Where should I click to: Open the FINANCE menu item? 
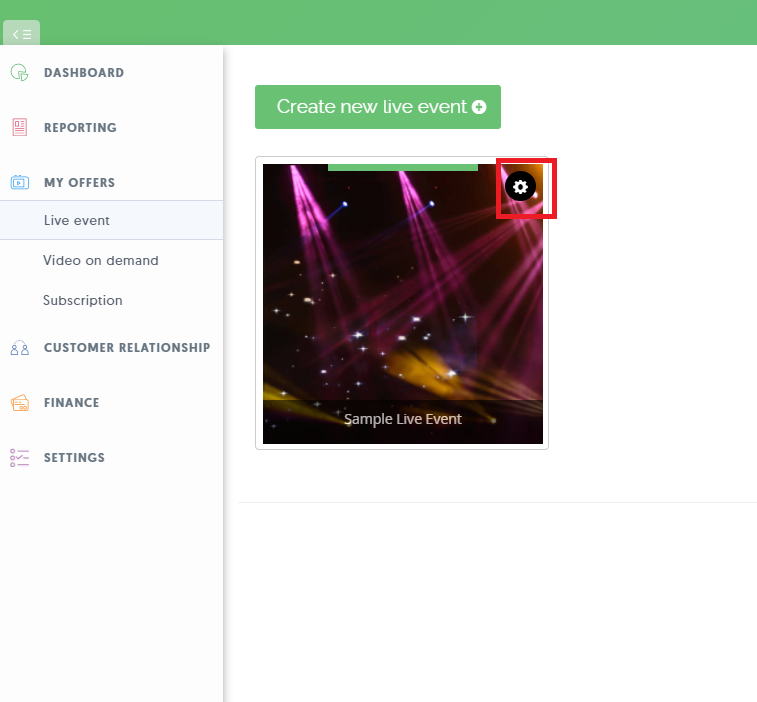[71, 403]
